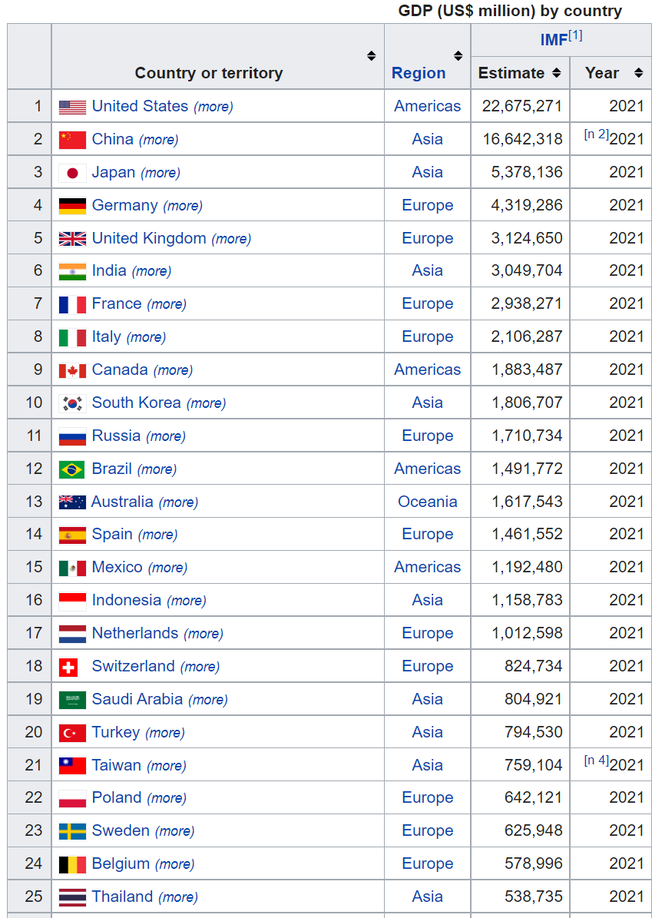The height and width of the screenshot is (918, 652).
Task: Click the Germany flag icon
Action: coord(73,205)
